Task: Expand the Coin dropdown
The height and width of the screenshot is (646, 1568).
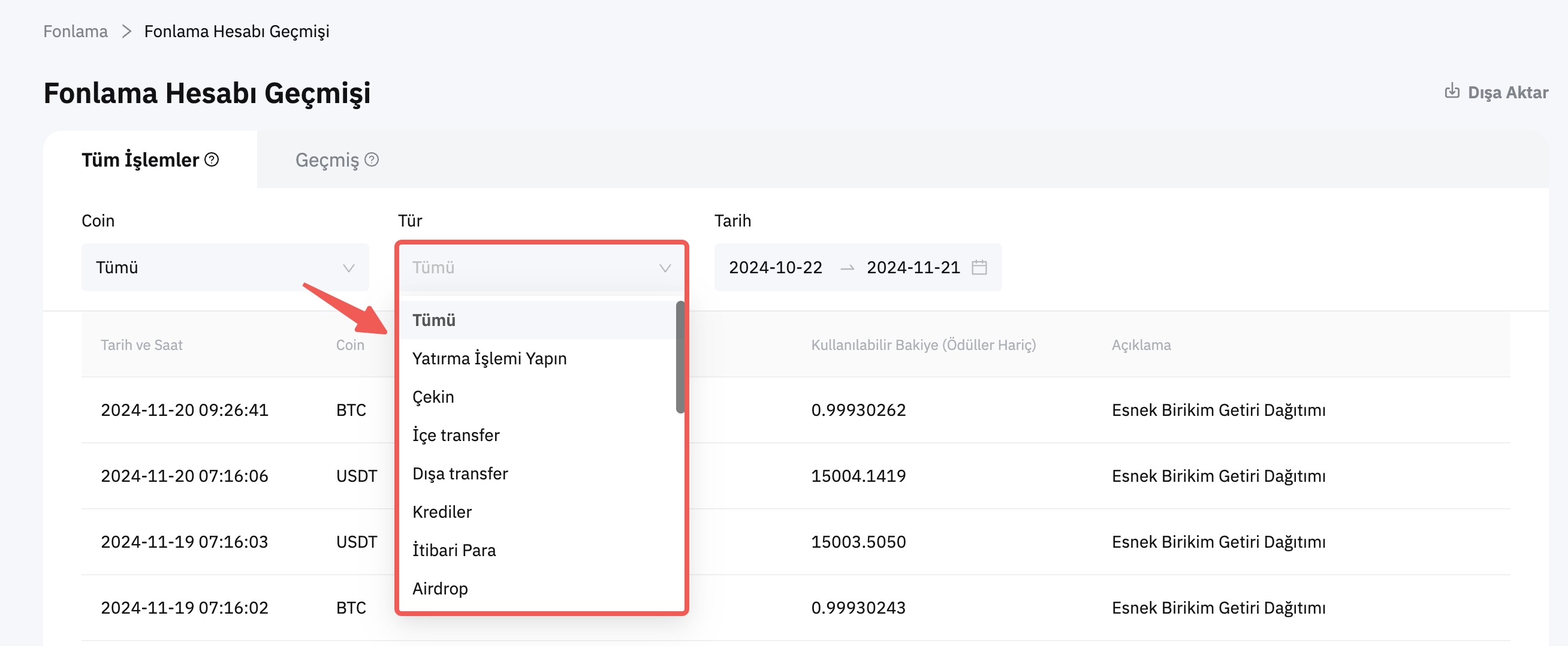Action: click(225, 267)
